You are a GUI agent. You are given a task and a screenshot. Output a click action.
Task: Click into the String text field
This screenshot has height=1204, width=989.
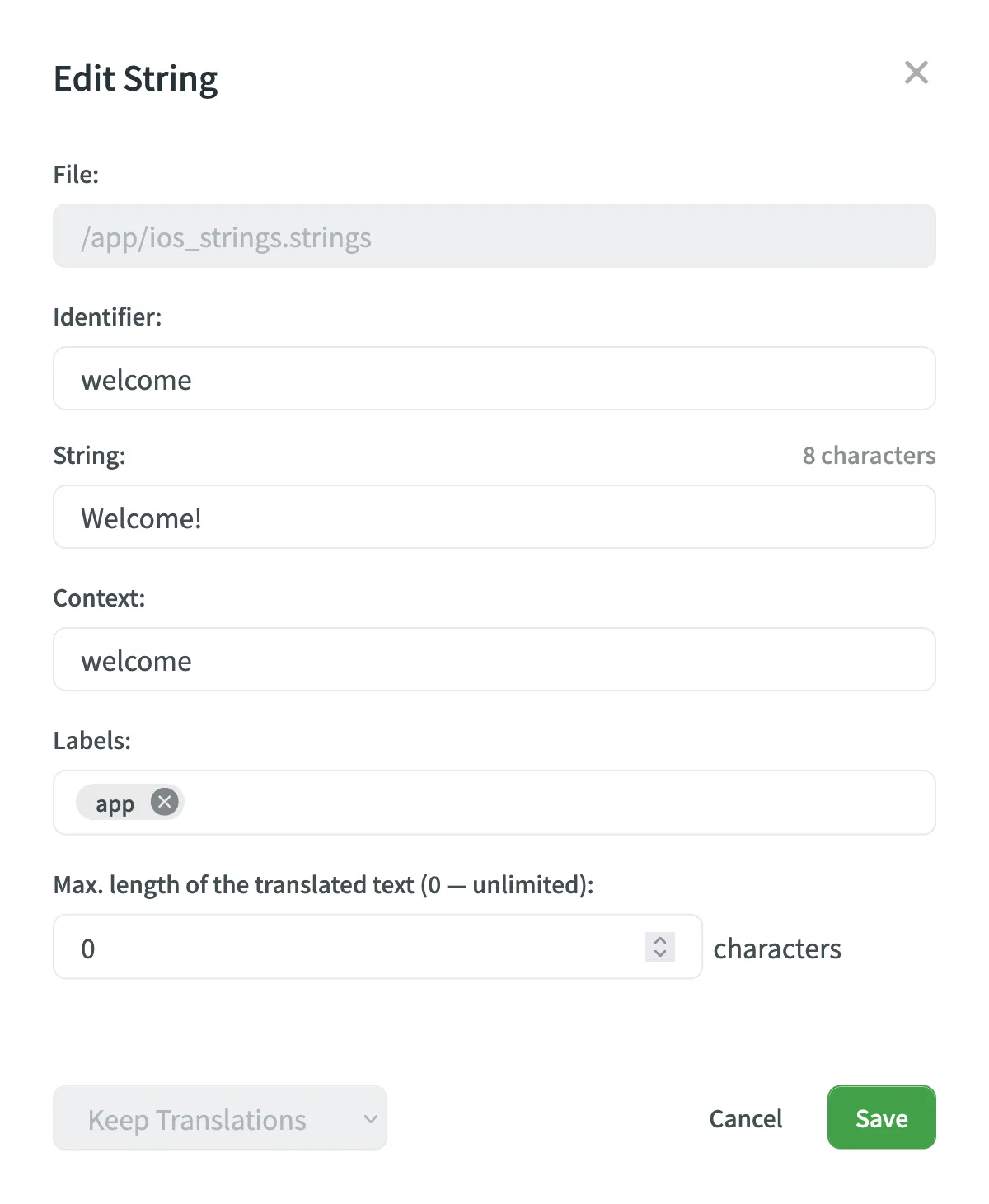494,518
